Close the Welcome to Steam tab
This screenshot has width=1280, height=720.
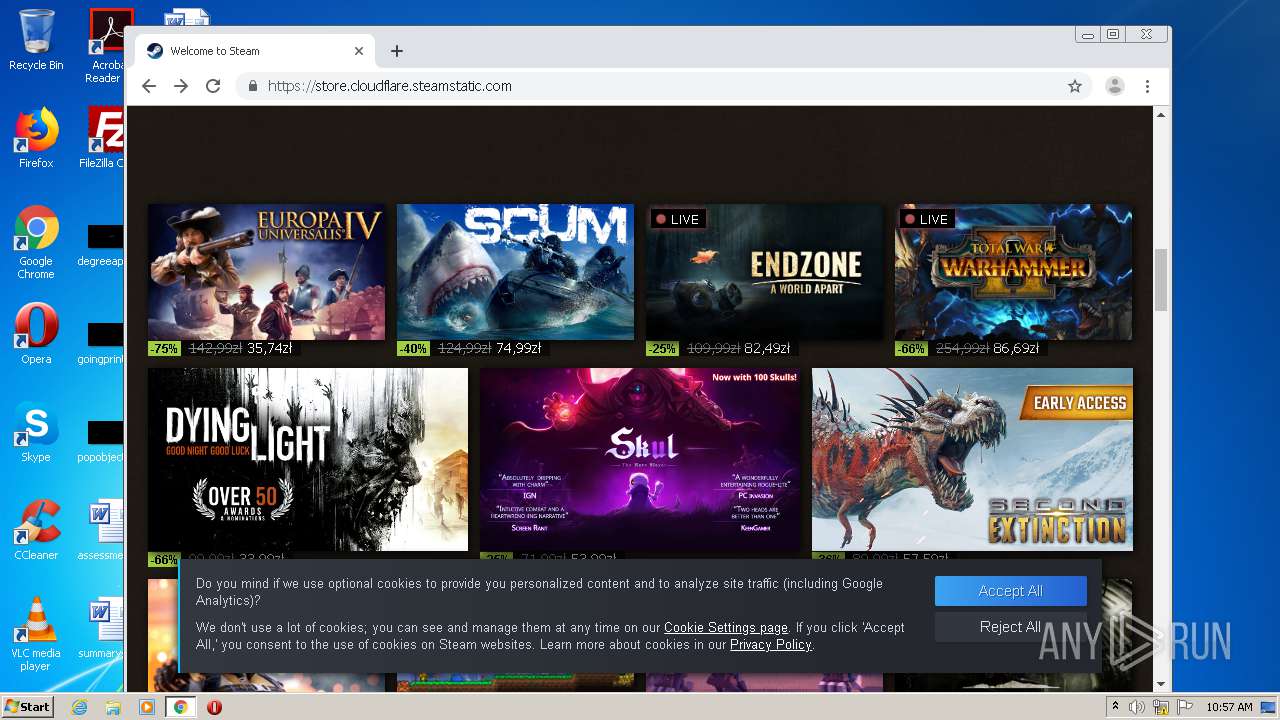pos(359,51)
